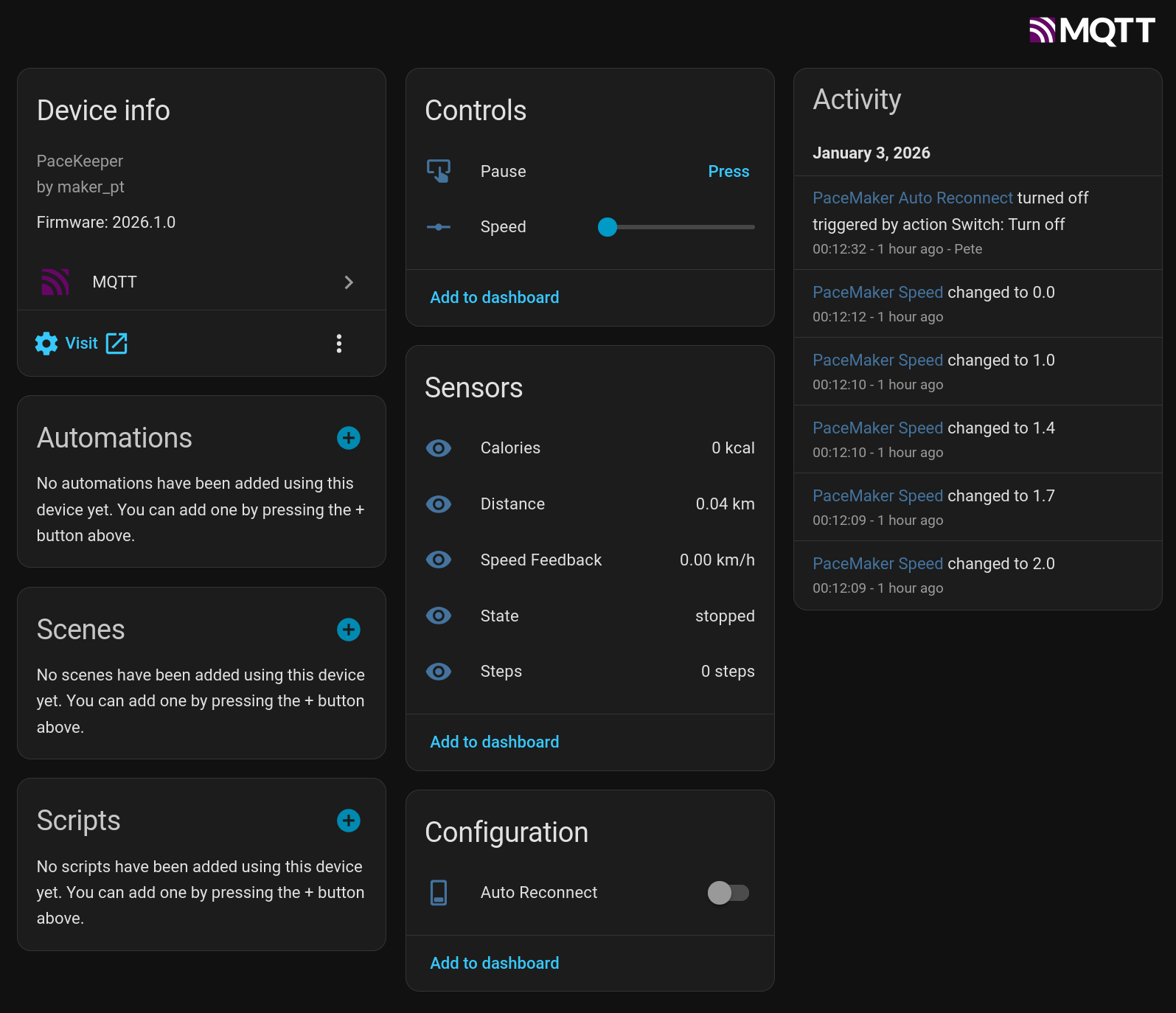This screenshot has height=1013, width=1176.
Task: Click the Calories sensor eye icon
Action: (439, 448)
